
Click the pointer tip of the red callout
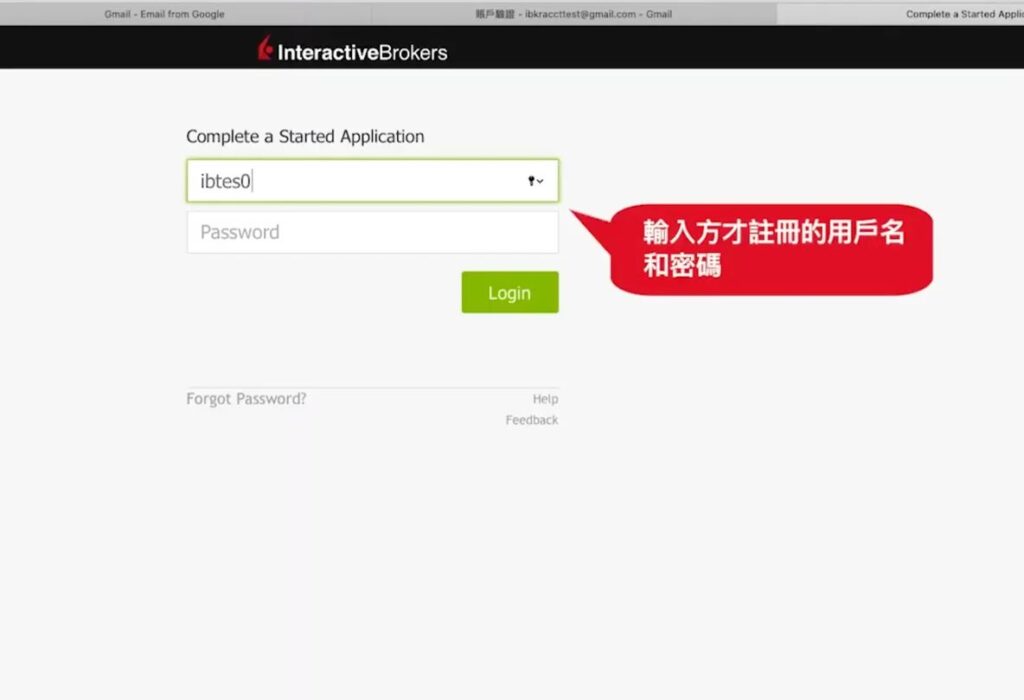pos(574,212)
